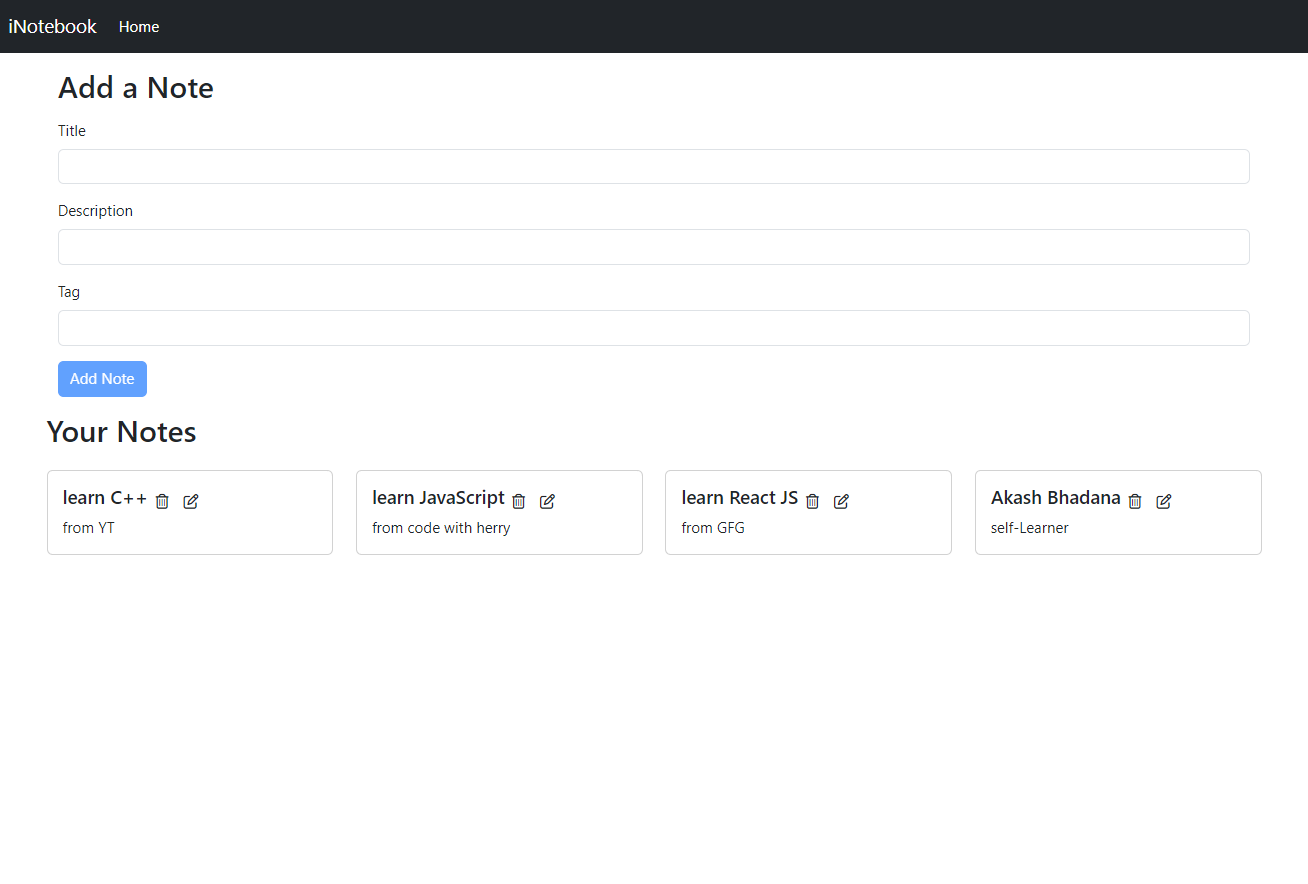1308x884 pixels.
Task: Select the learn JavaScript card heading
Action: pyautogui.click(x=438, y=498)
